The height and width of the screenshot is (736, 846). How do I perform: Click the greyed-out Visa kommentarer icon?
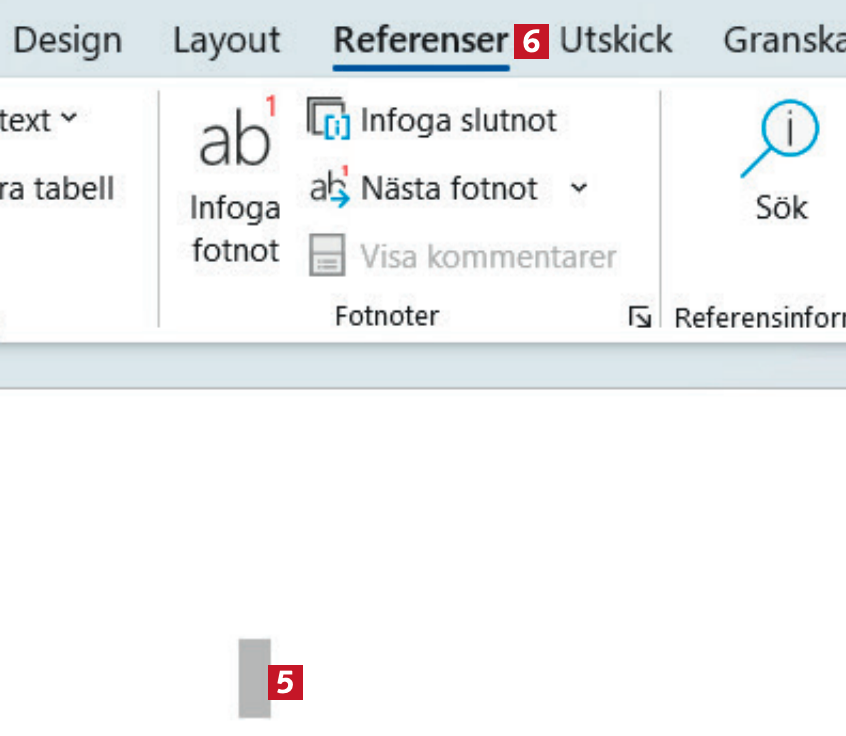coord(327,255)
